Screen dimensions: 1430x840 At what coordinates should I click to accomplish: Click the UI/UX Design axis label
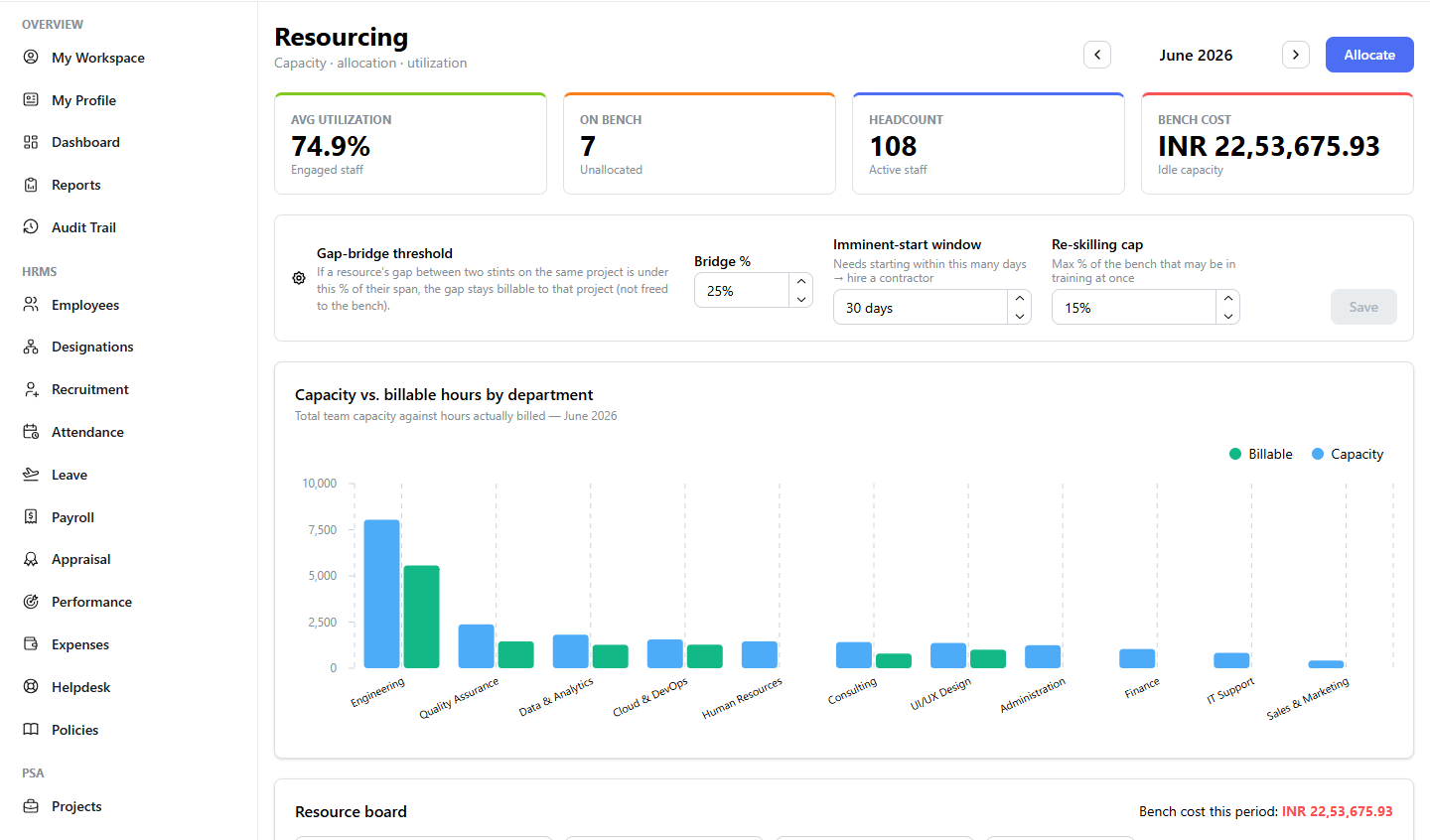tap(940, 694)
